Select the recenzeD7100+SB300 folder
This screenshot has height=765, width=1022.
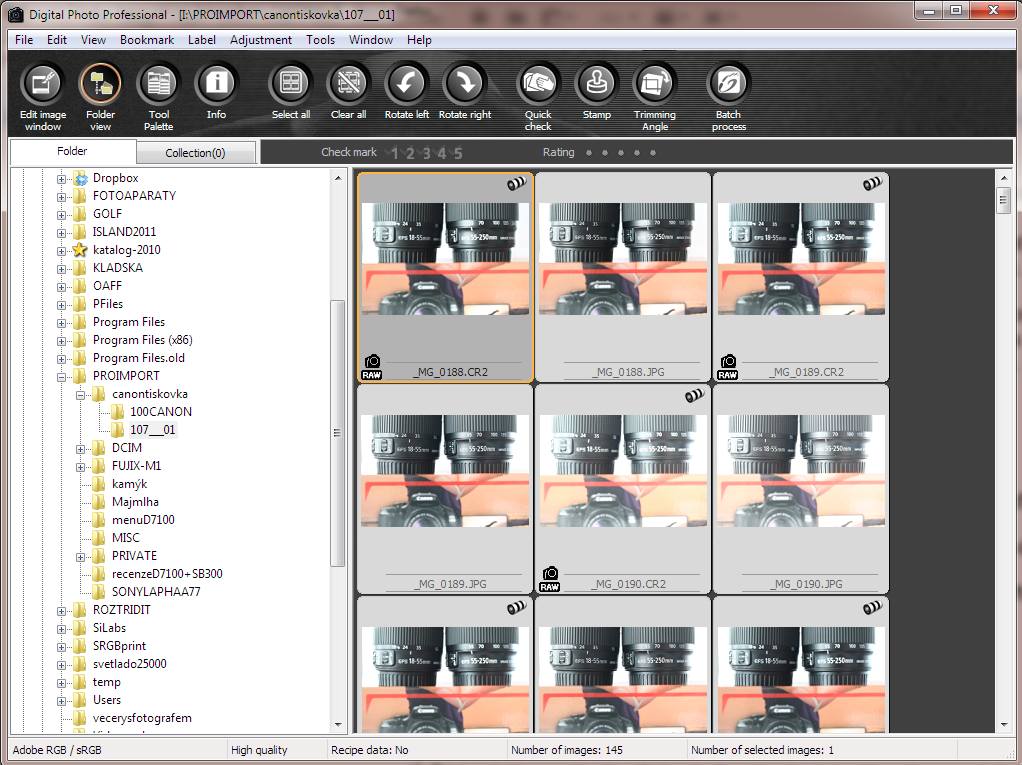click(167, 574)
